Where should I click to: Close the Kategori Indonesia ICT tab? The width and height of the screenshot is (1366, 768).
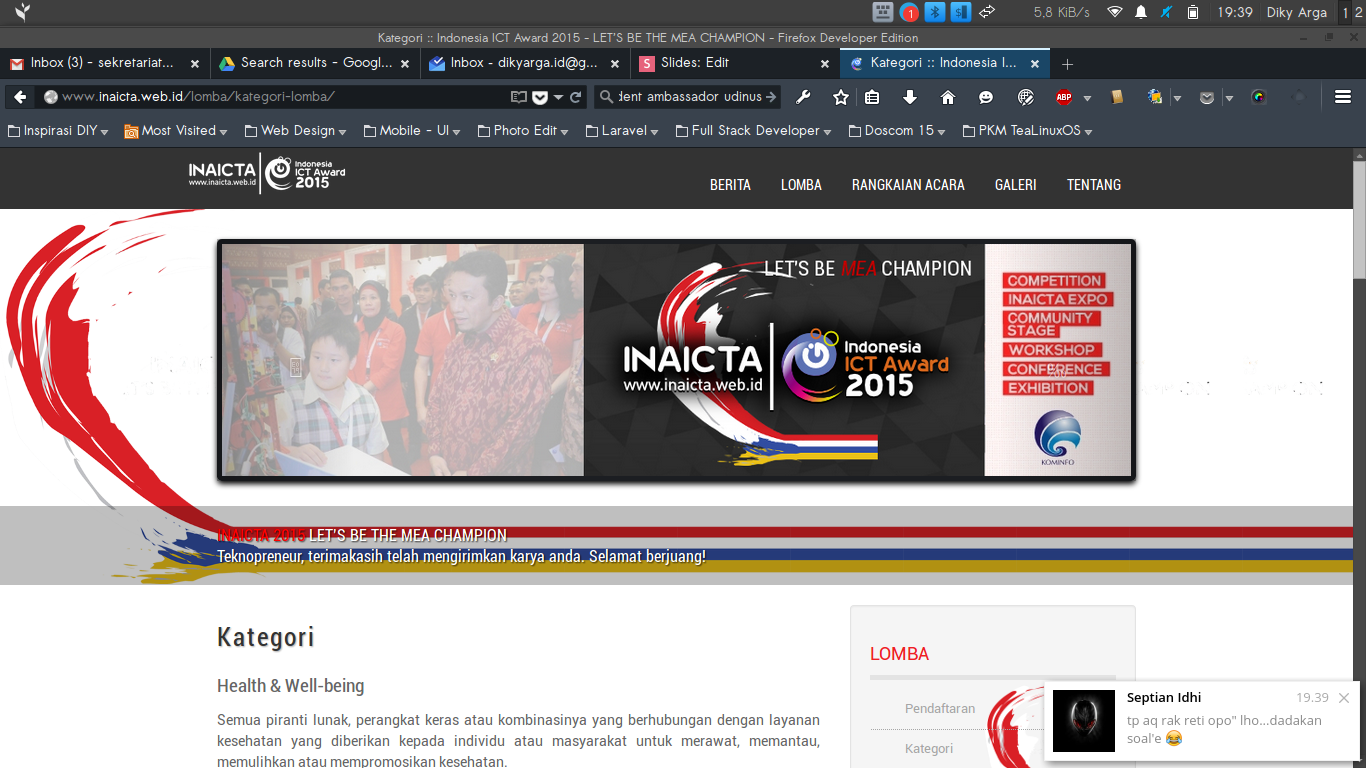[1035, 63]
